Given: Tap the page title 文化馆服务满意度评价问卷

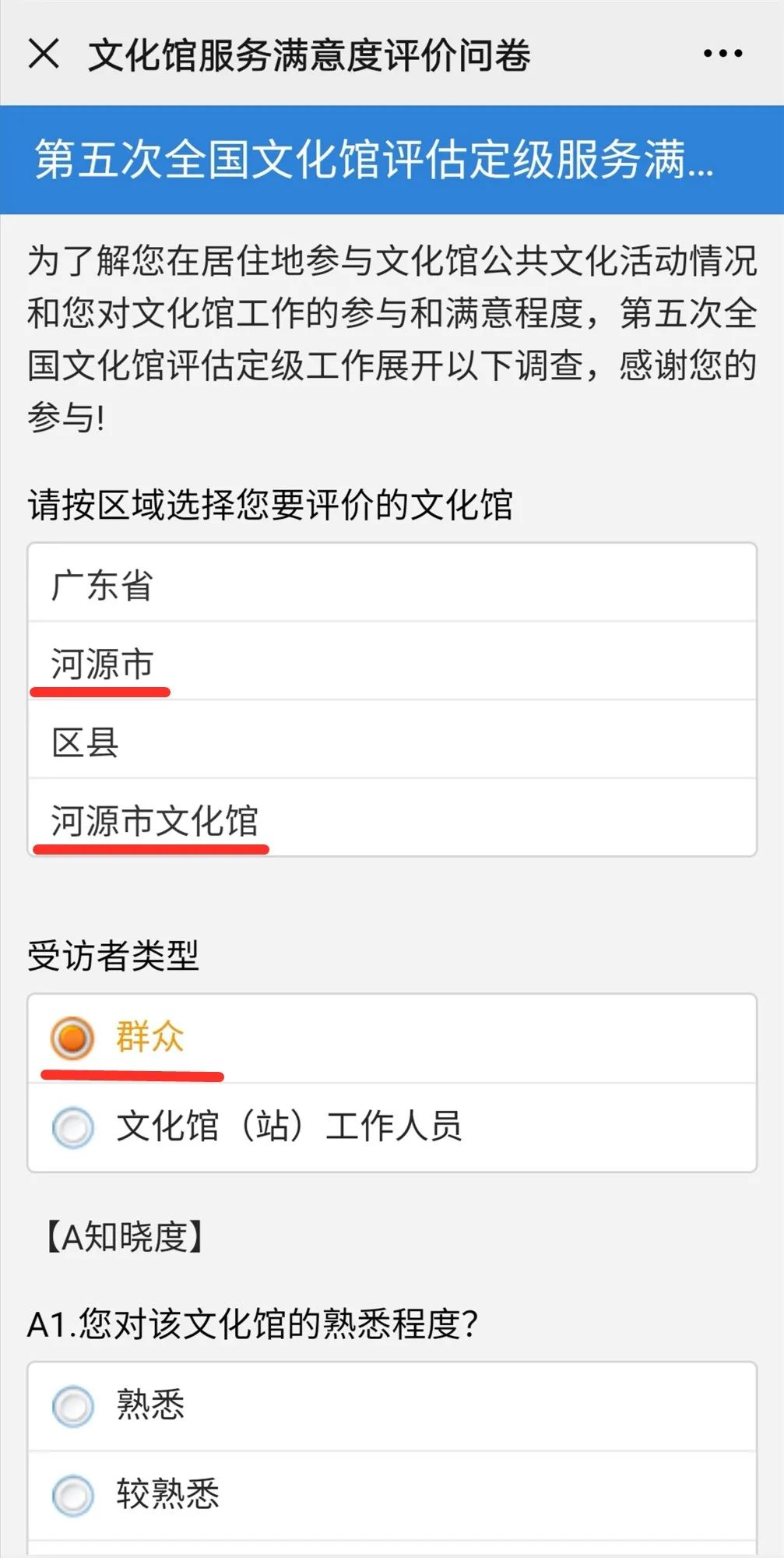Looking at the screenshot, I should (x=309, y=55).
